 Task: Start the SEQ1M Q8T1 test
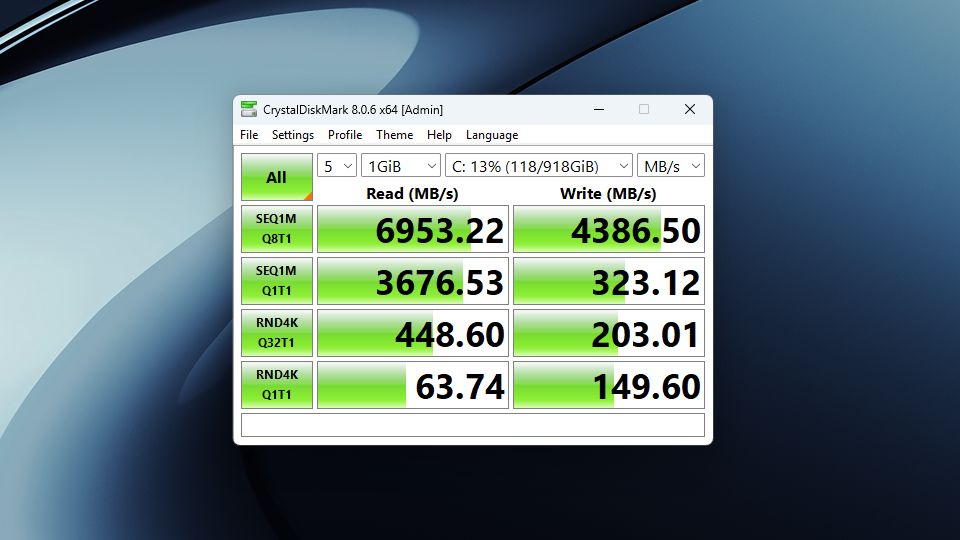click(x=276, y=229)
